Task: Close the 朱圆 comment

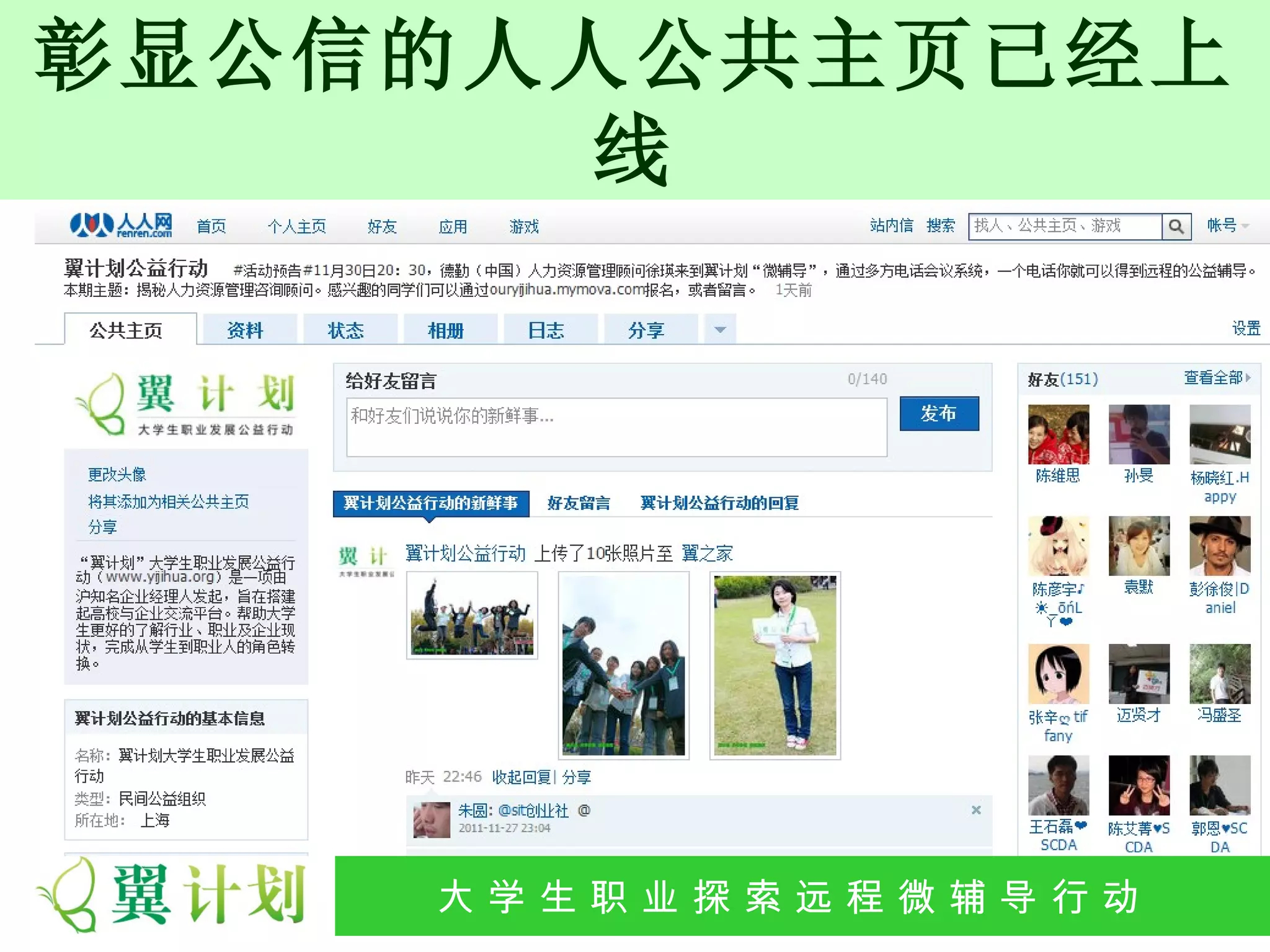Action: tap(976, 810)
